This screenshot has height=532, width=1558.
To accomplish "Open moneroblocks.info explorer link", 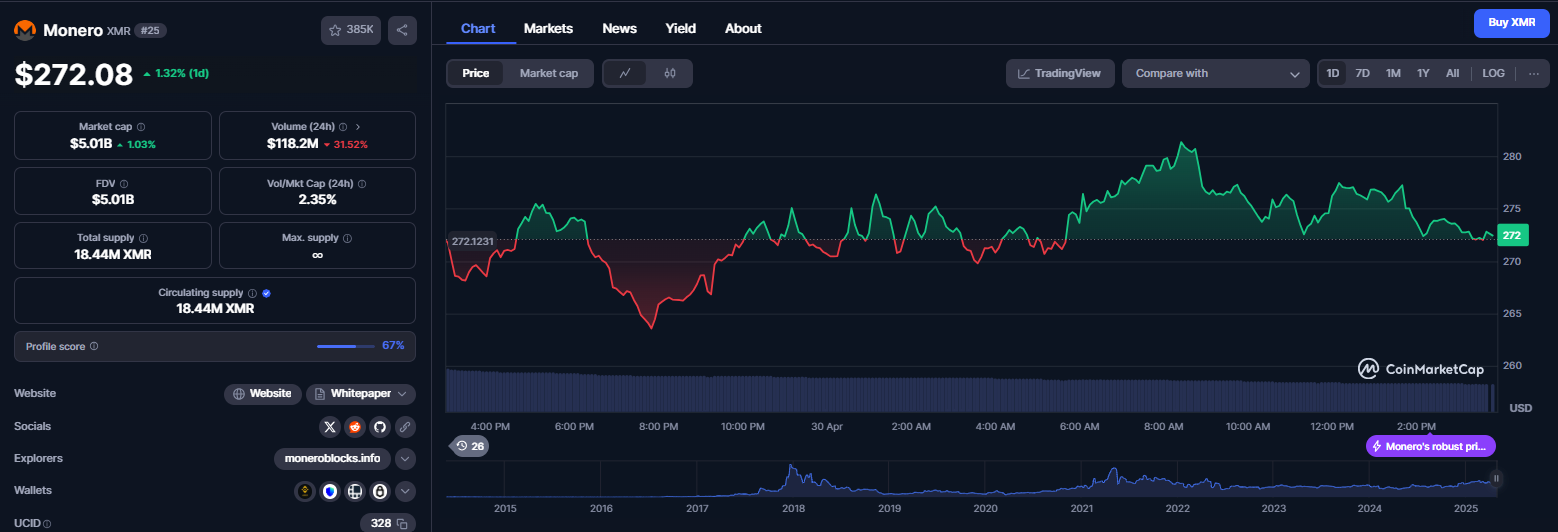I will [332, 459].
